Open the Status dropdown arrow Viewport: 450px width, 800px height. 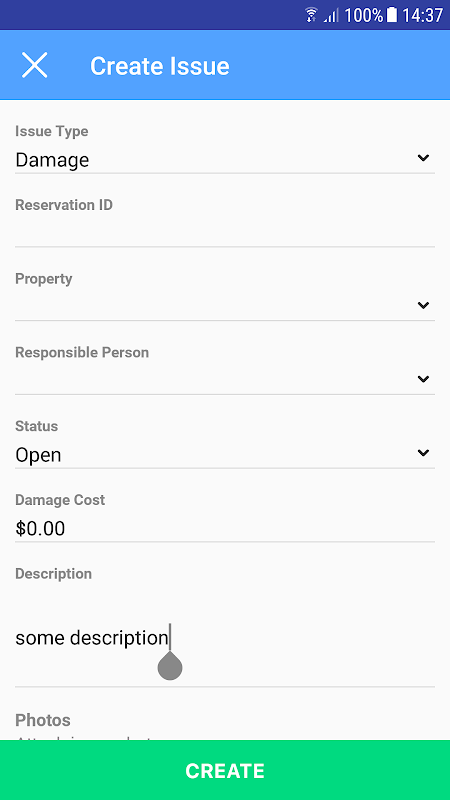[x=423, y=453]
